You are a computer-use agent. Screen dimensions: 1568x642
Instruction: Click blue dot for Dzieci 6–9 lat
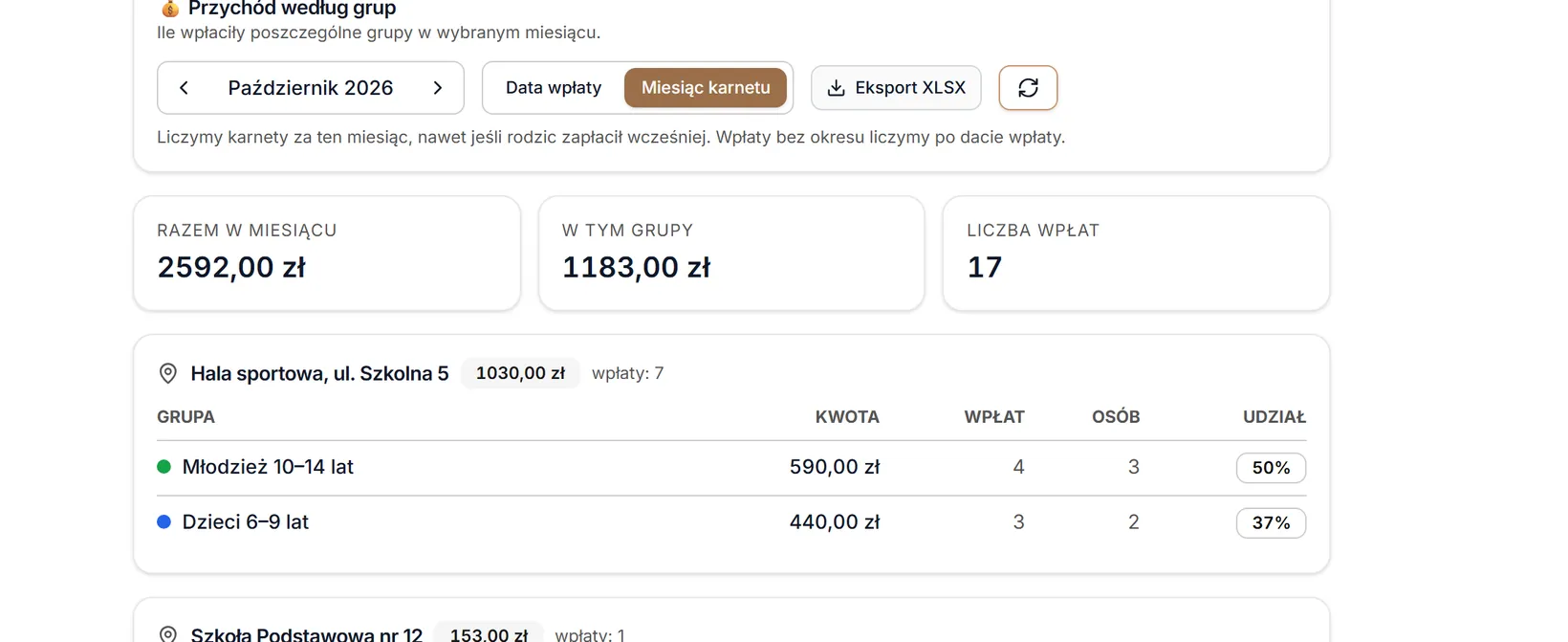[163, 522]
